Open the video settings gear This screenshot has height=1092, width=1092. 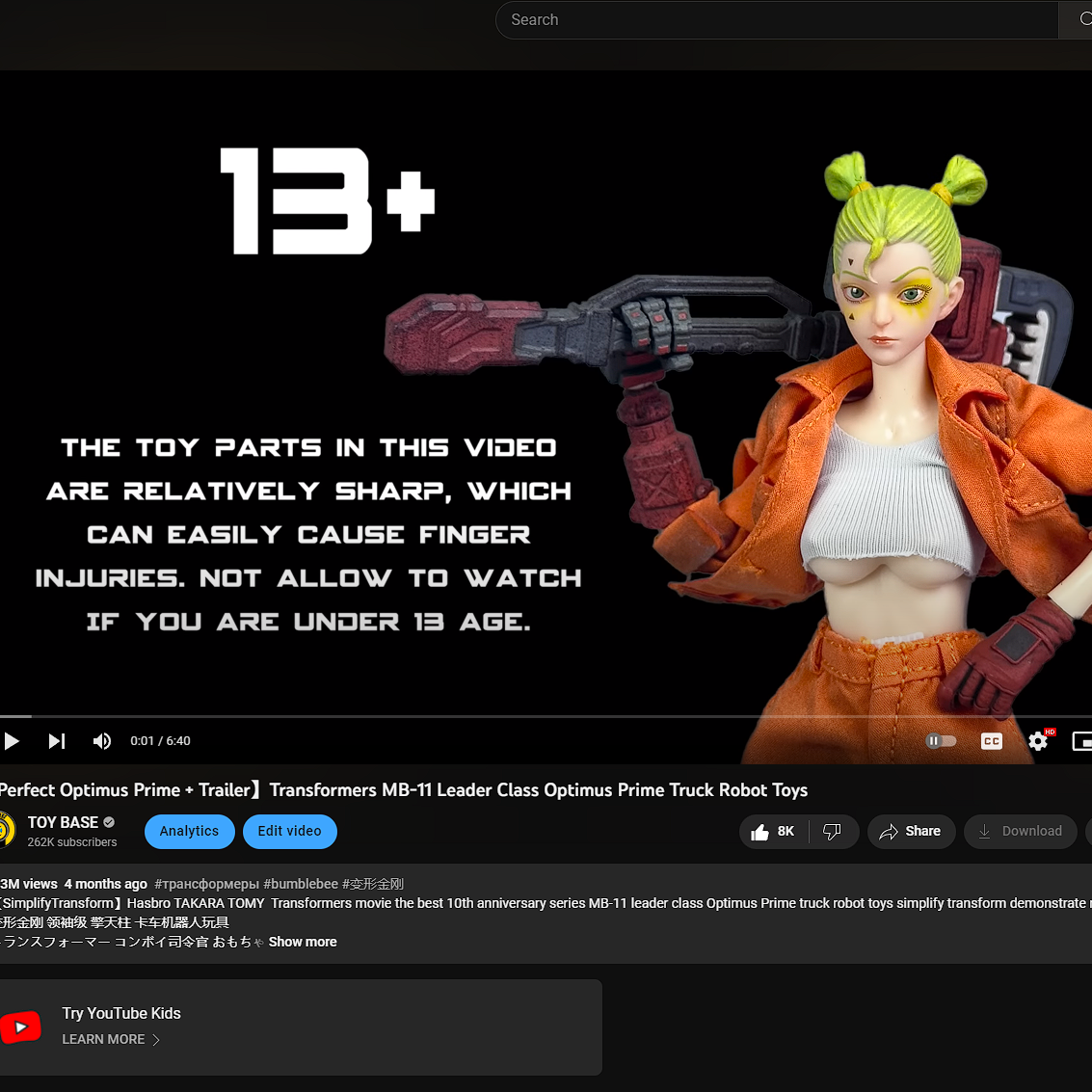(1038, 741)
